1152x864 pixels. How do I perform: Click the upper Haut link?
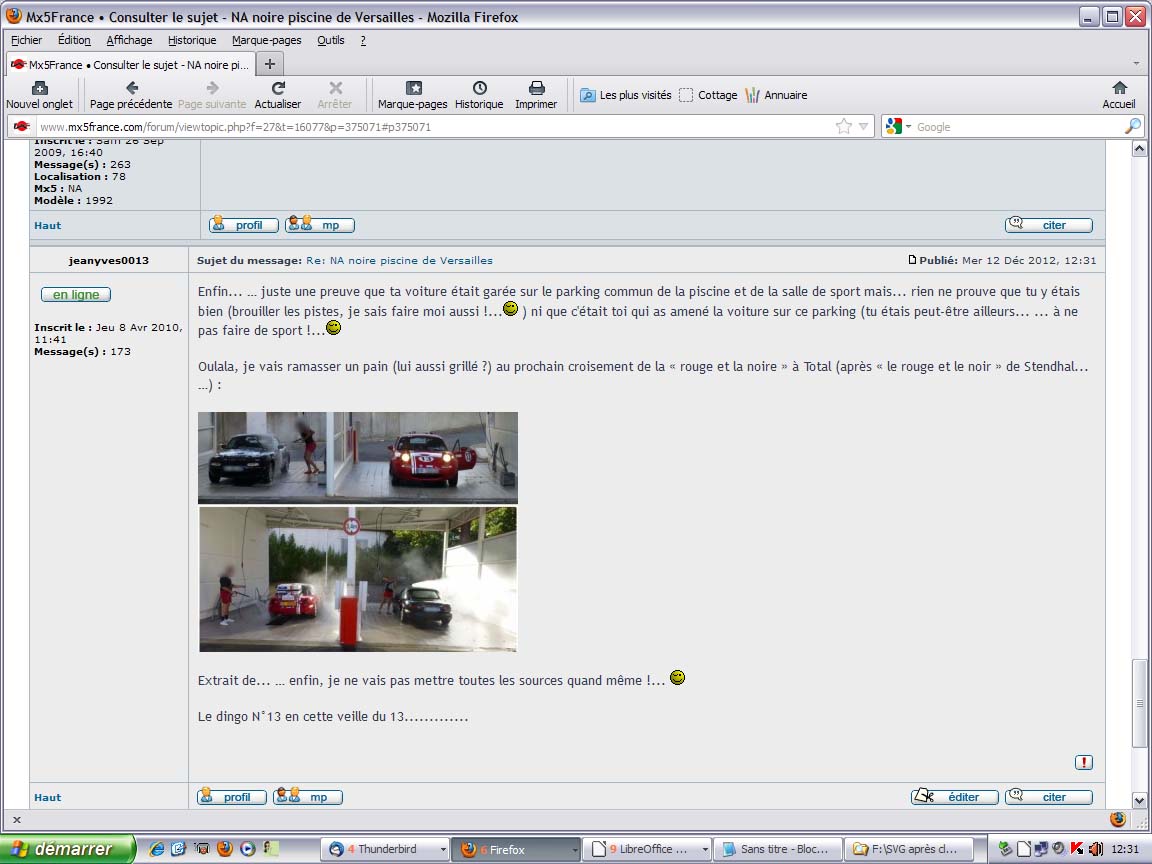coord(48,226)
